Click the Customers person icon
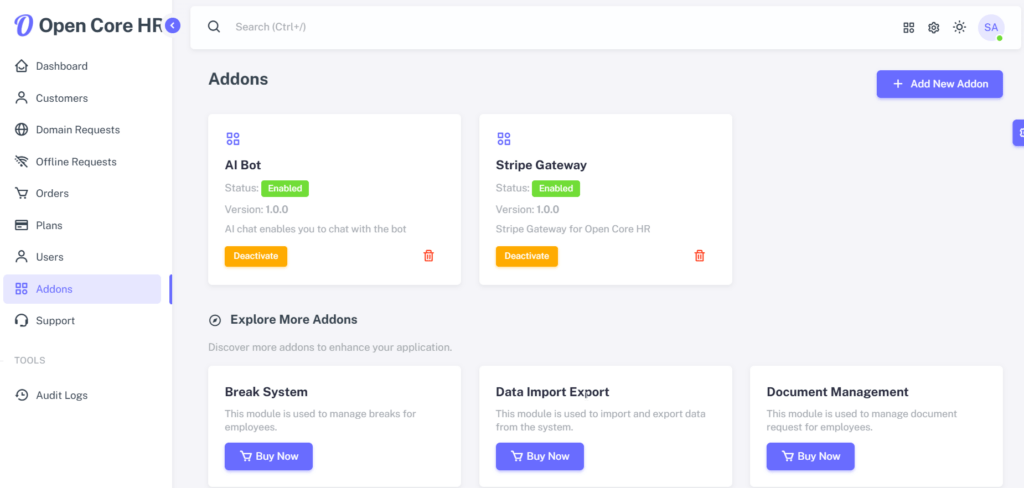Screen dimensions: 1024x488 (22, 98)
